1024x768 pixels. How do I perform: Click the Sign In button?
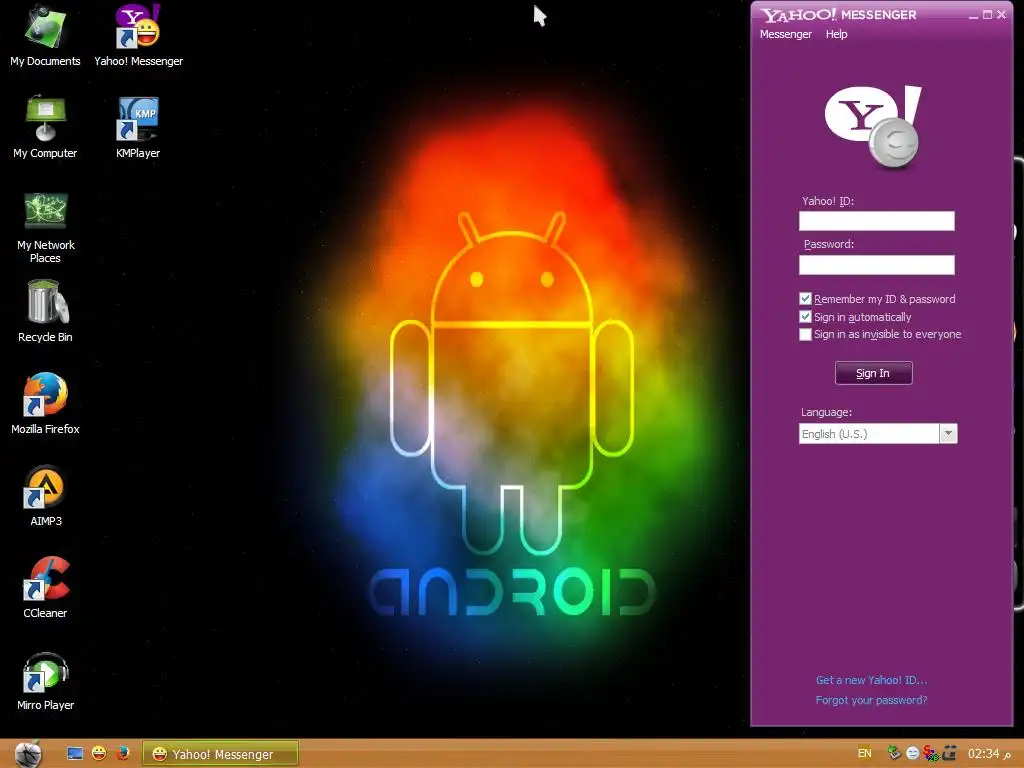coord(873,373)
